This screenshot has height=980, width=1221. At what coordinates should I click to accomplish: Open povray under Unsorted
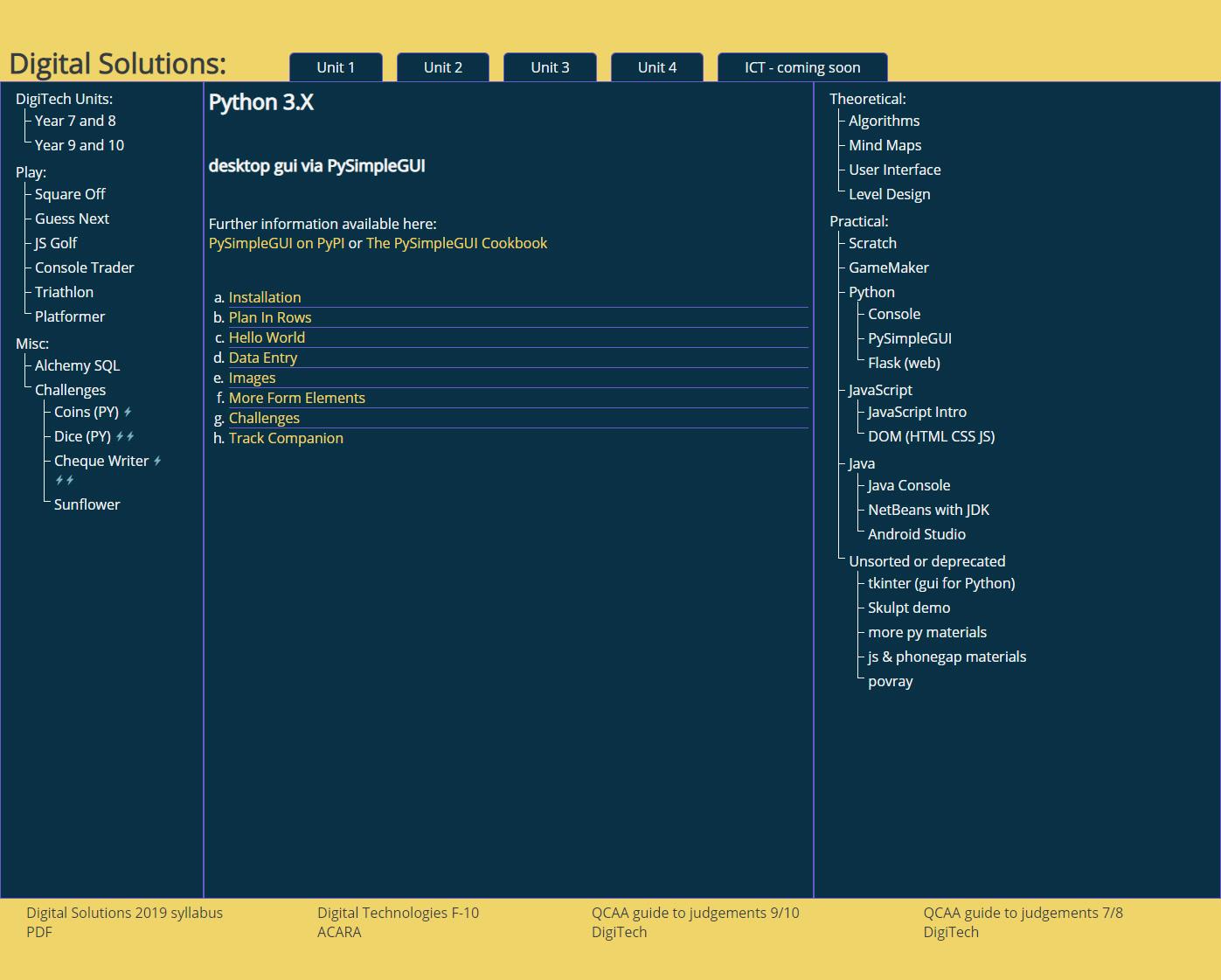pos(890,681)
